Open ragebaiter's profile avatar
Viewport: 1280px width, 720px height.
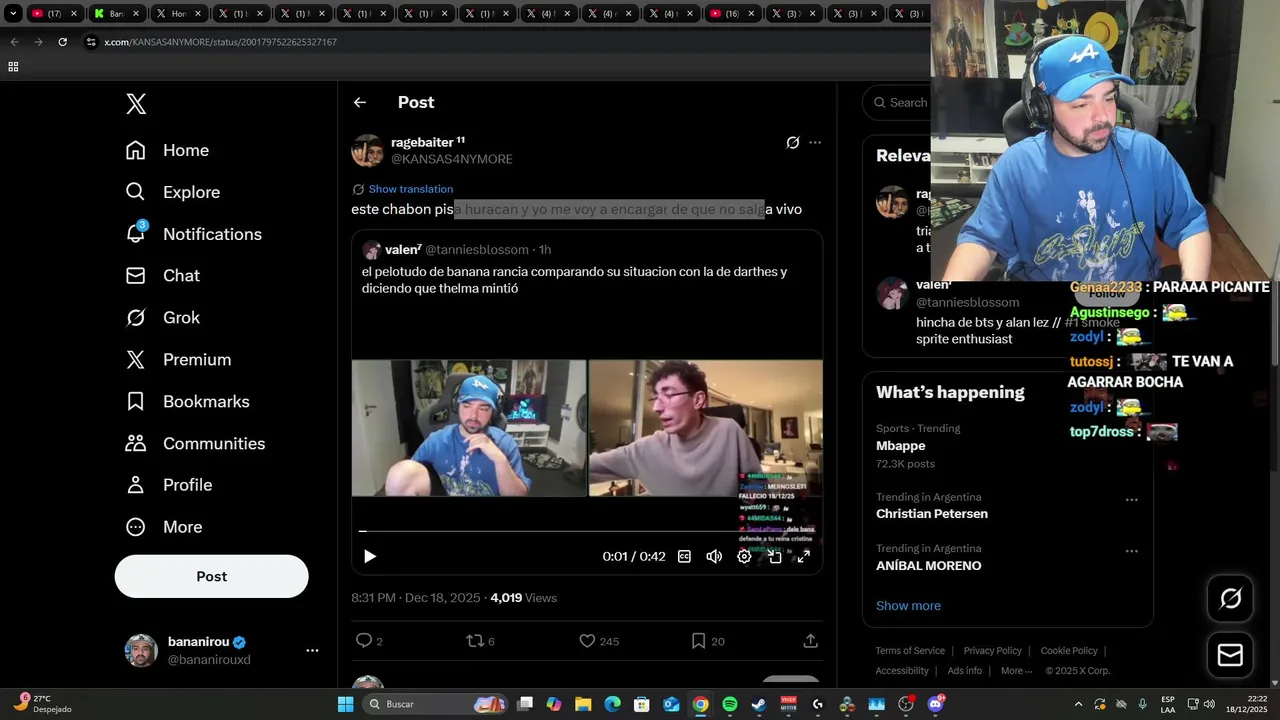368,151
